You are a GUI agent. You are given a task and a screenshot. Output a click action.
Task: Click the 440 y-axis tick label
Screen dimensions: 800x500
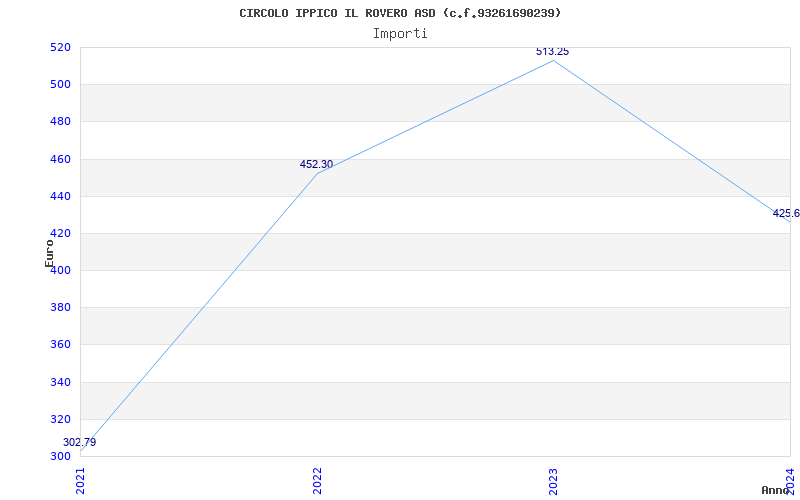[59, 196]
